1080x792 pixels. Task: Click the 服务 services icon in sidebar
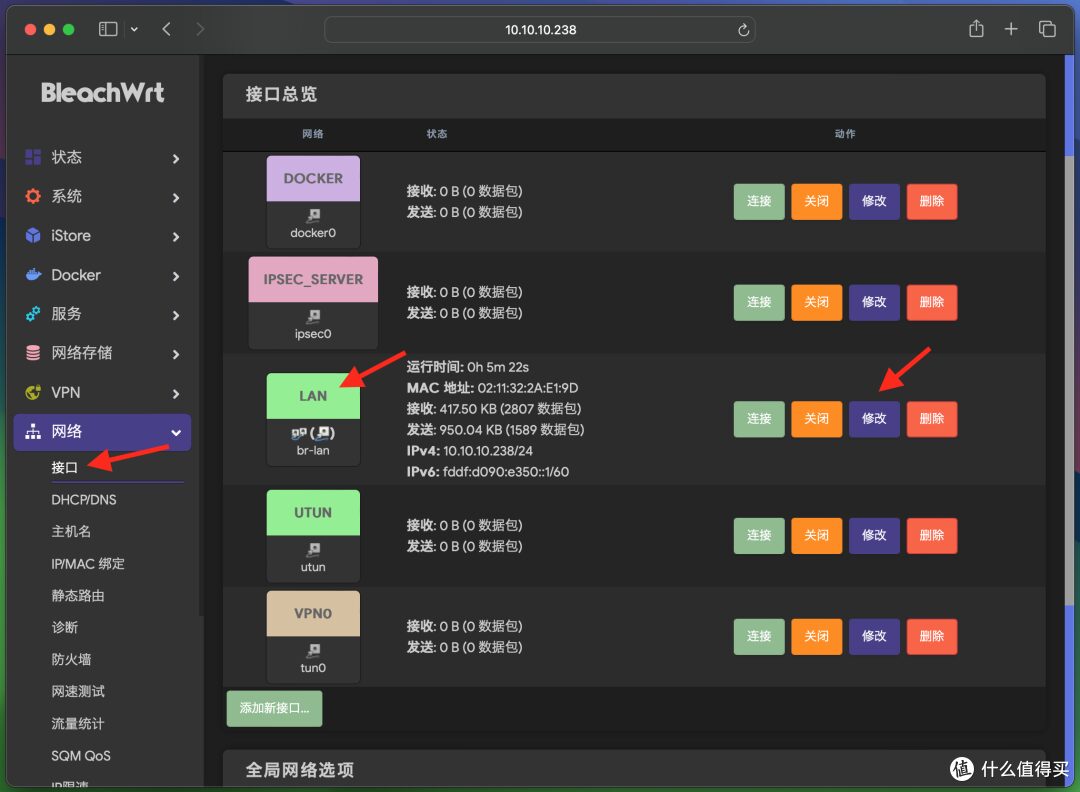point(30,314)
